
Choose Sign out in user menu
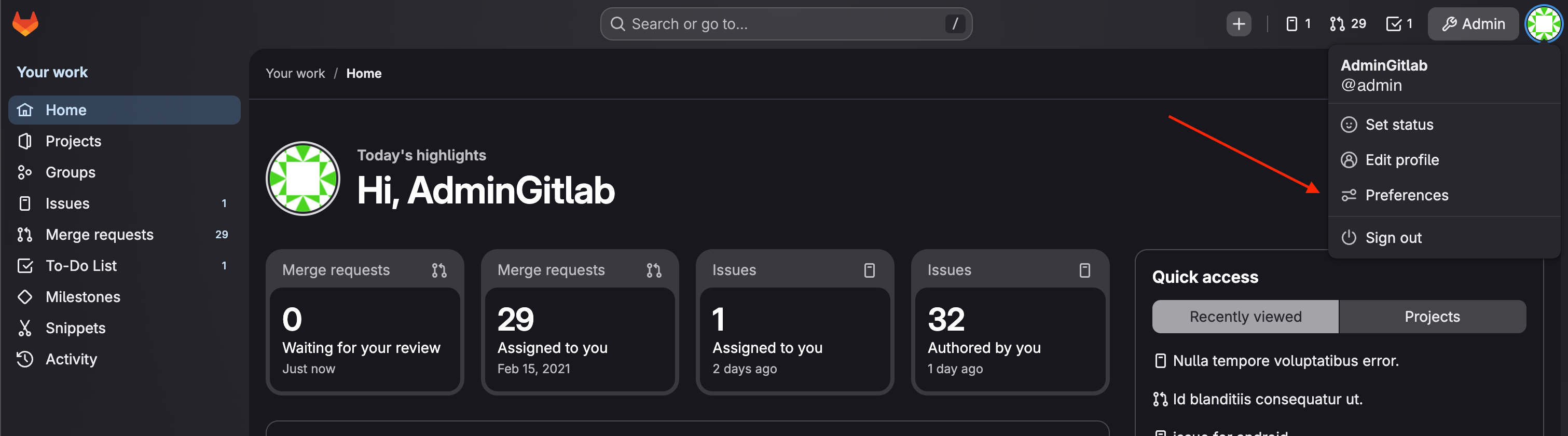[x=1444, y=238]
